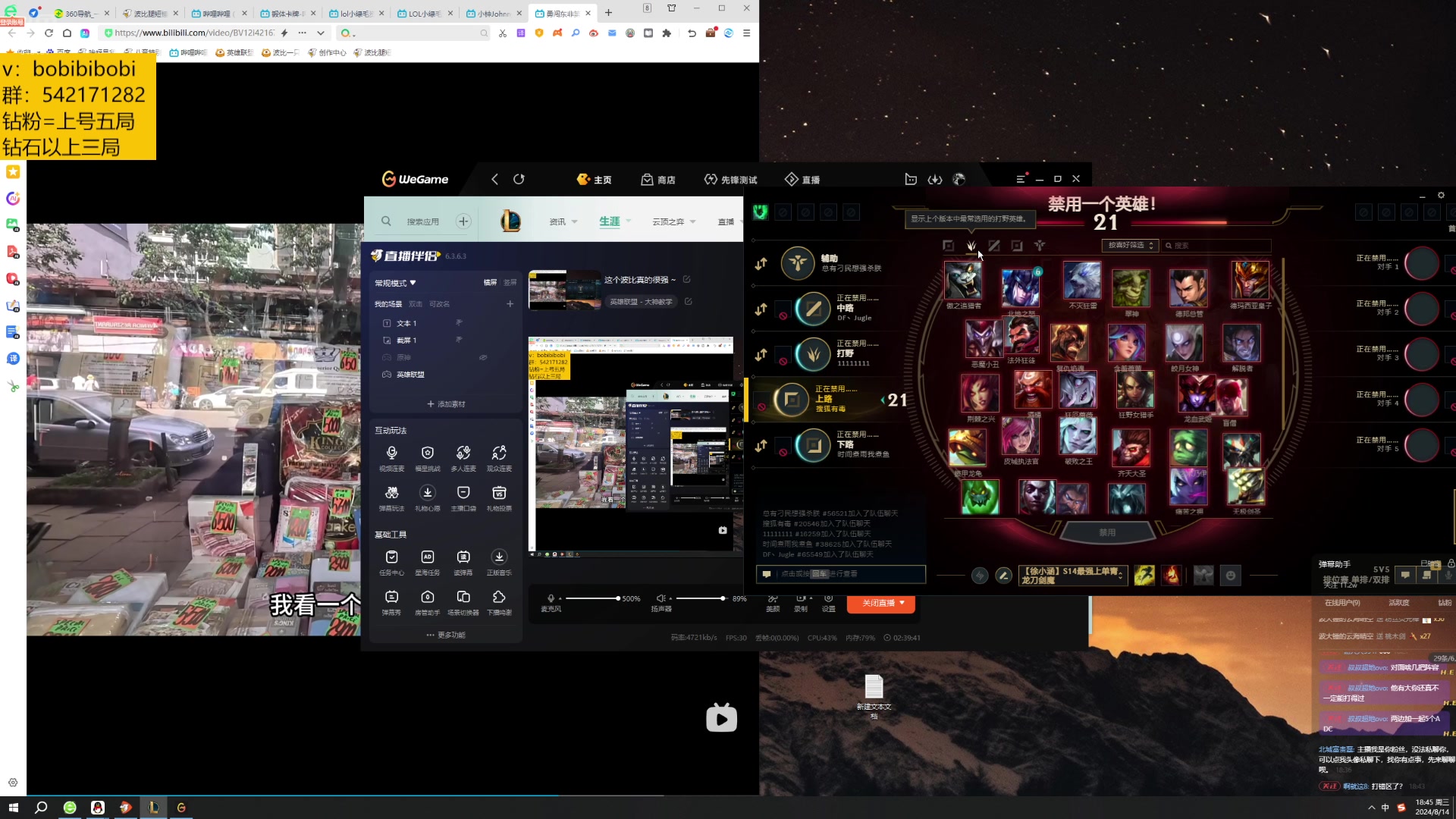Toggle lock icon on 截屏 1 source
Screen dimensions: 1456x819
(459, 340)
